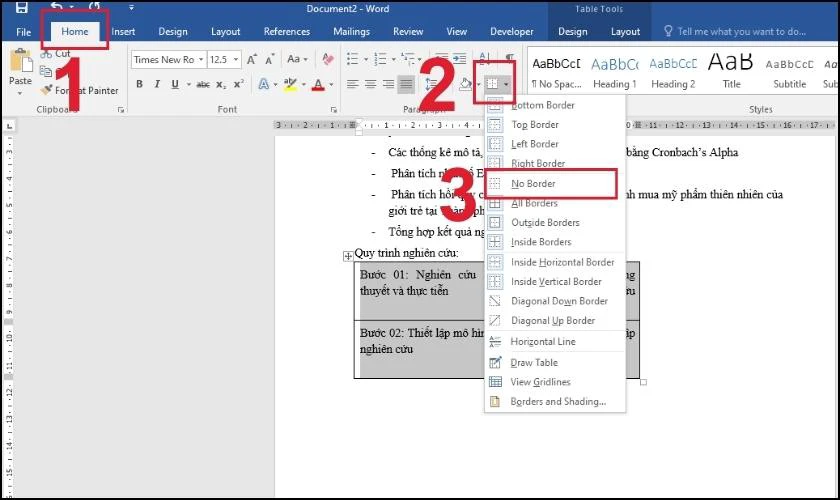Click the Multilevel List icon
840x500 pixels.
pos(408,59)
